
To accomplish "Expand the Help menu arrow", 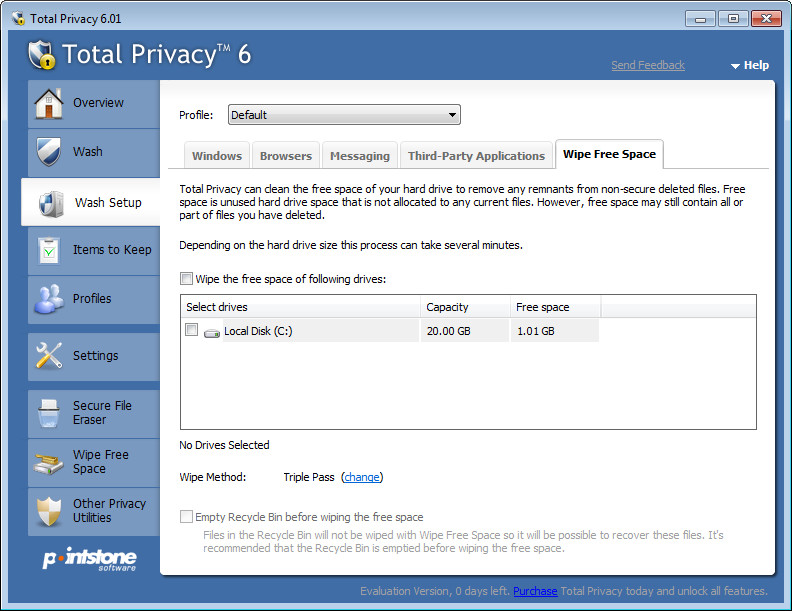I will [x=735, y=66].
